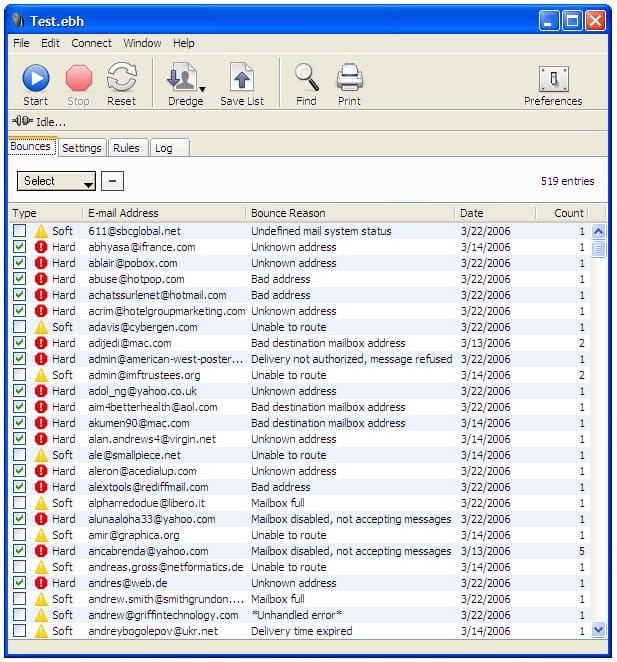The image size is (617, 662).
Task: Click the Reset arrows icon
Action: [x=121, y=79]
